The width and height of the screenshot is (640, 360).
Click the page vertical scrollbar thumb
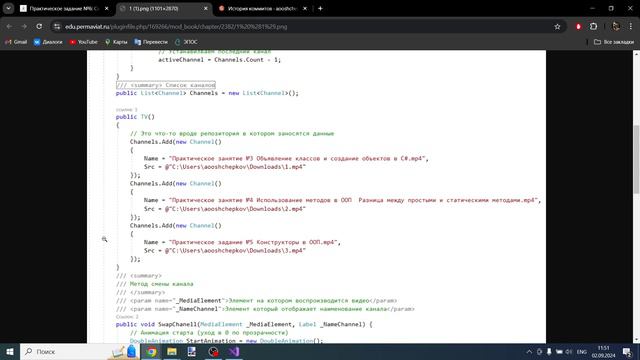(x=636, y=159)
